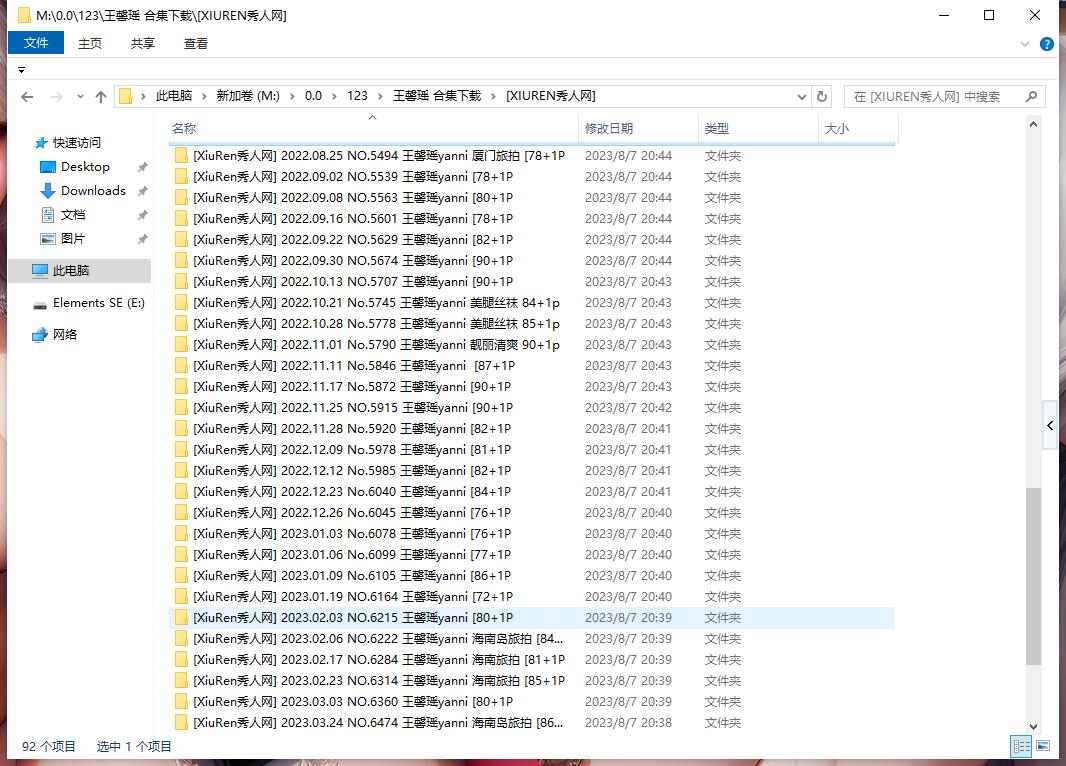This screenshot has width=1066, height=766.
Task: Switch to details view layout icon
Action: (1021, 746)
